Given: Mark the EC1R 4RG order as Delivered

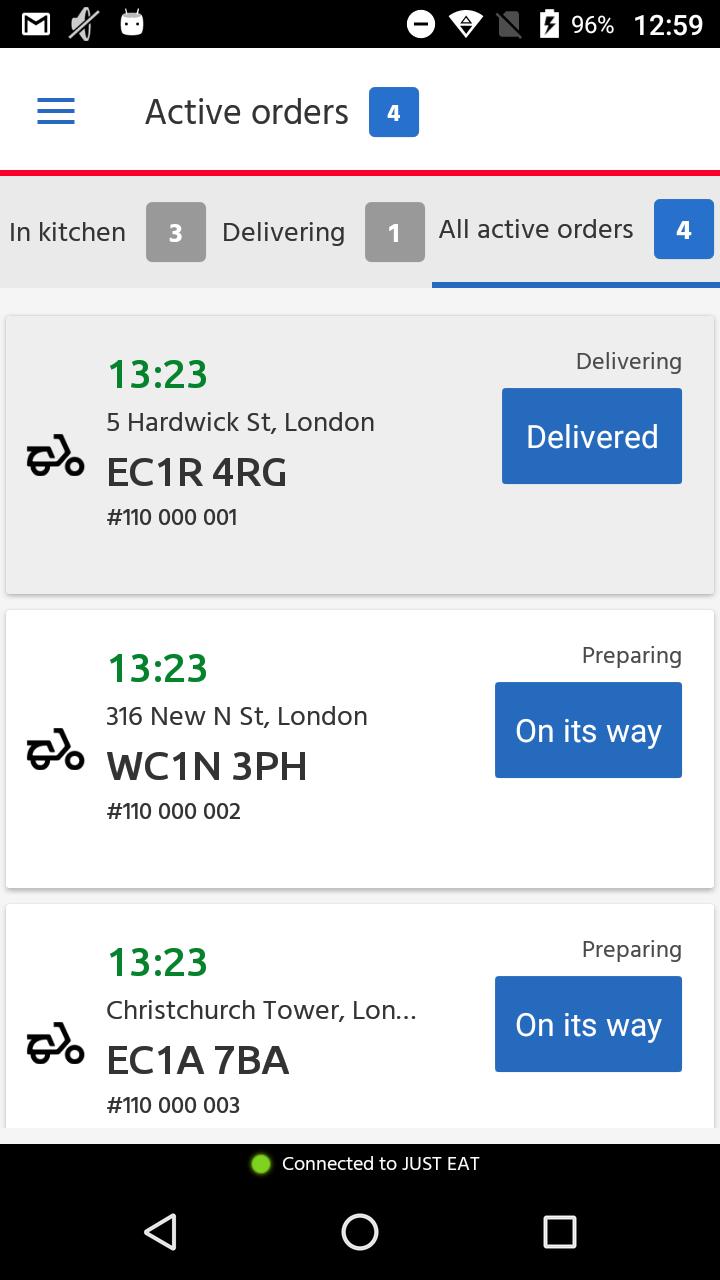Looking at the screenshot, I should (592, 436).
